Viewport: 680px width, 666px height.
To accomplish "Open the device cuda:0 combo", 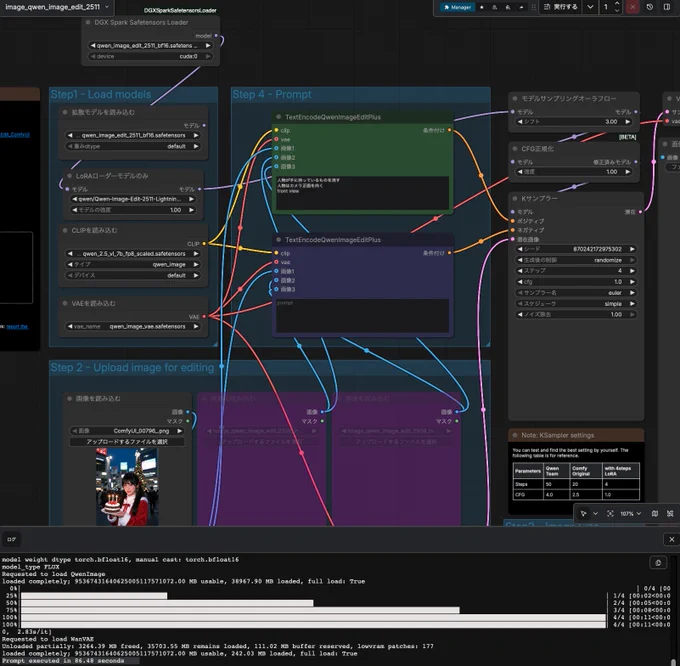I will (150, 56).
